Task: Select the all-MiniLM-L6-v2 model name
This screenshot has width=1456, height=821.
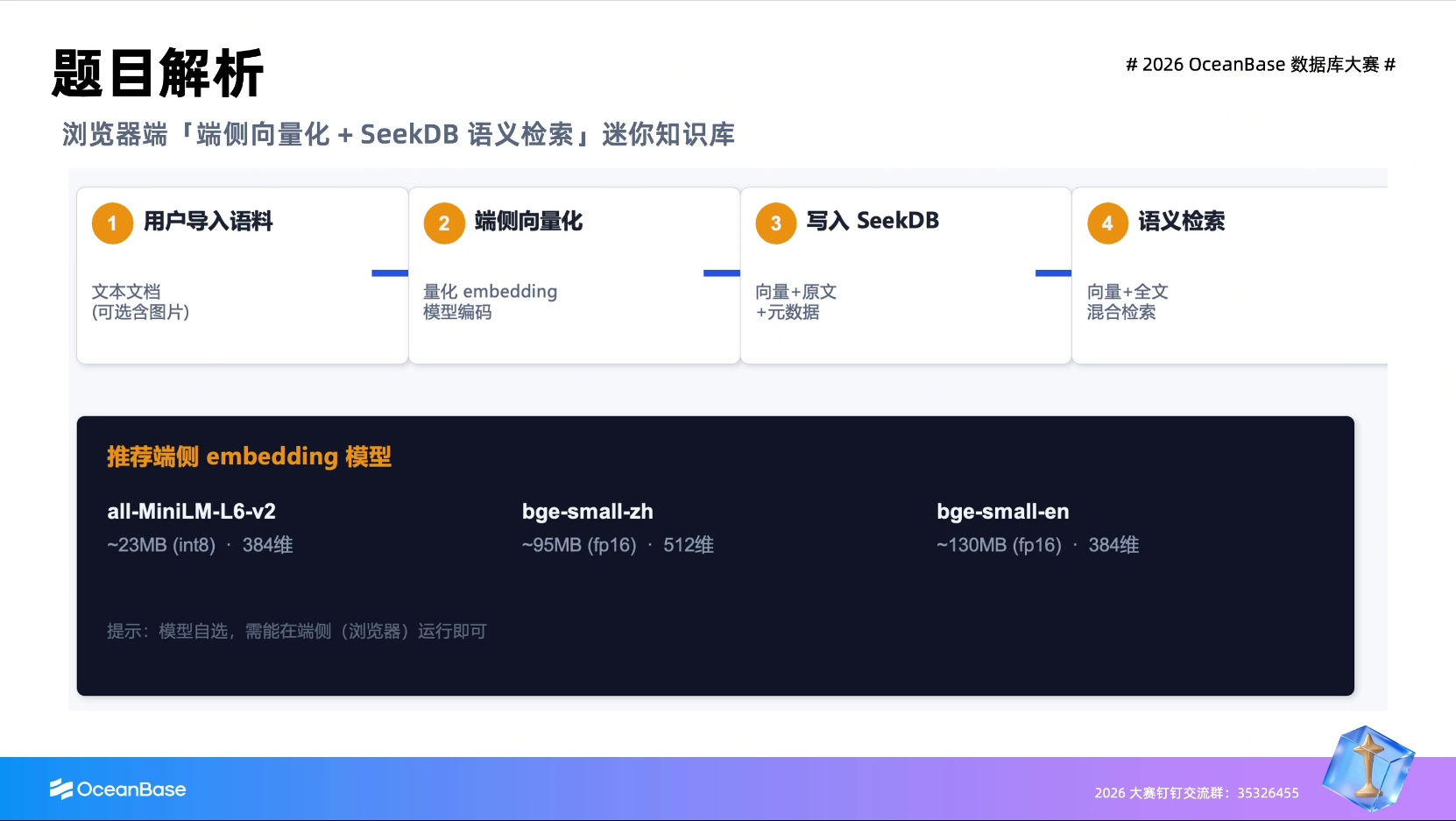Action: click(x=191, y=511)
